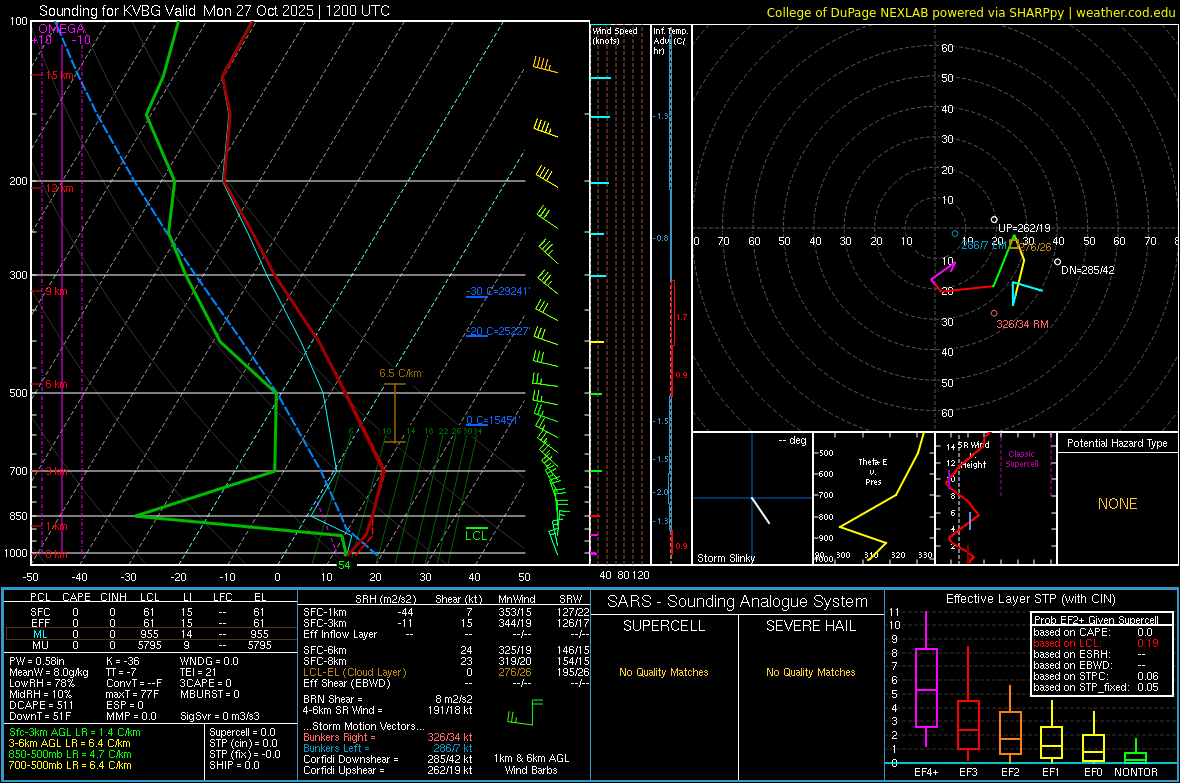Image resolution: width=1180 pixels, height=783 pixels.
Task: Click the Bunkers Left = 286/7 kt line
Action: (x=388, y=748)
